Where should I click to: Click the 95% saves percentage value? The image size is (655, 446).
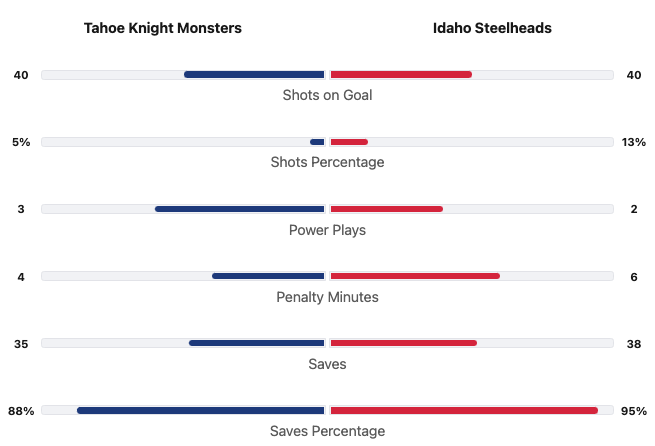pyautogui.click(x=633, y=411)
